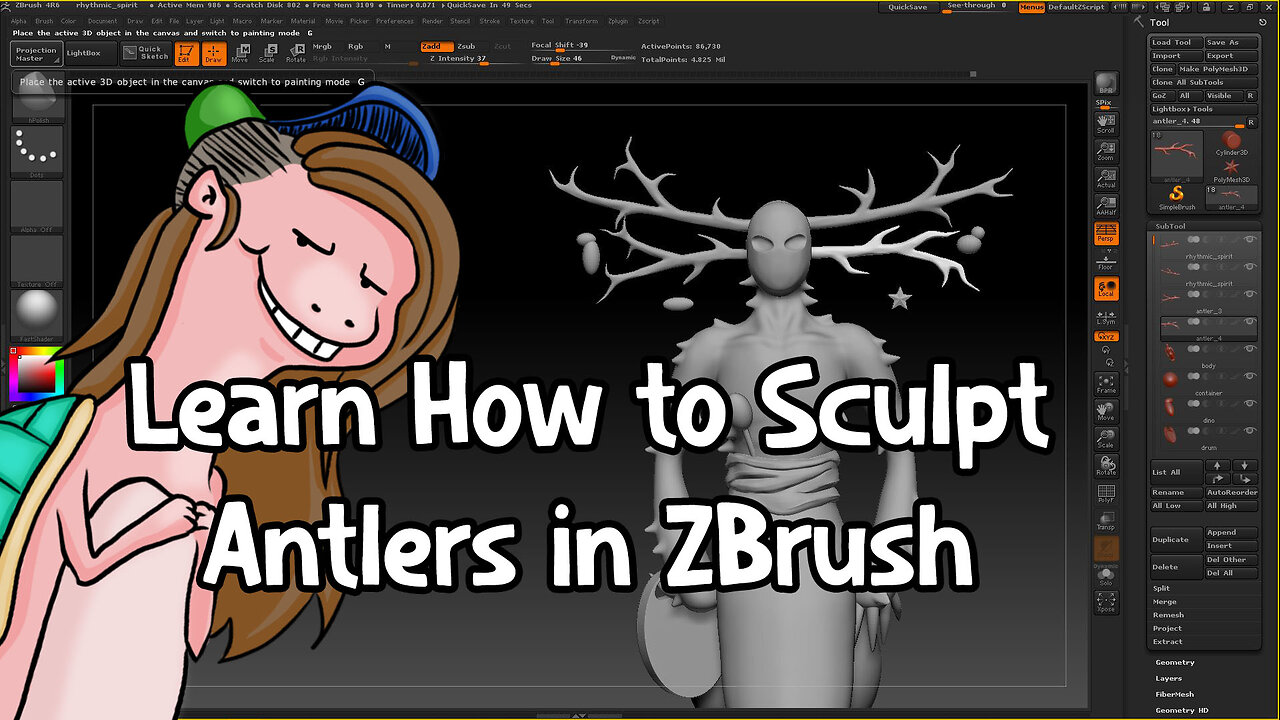Pick a color from the color picker square
Screen dimensions: 1280x720
pyautogui.click(x=37, y=375)
